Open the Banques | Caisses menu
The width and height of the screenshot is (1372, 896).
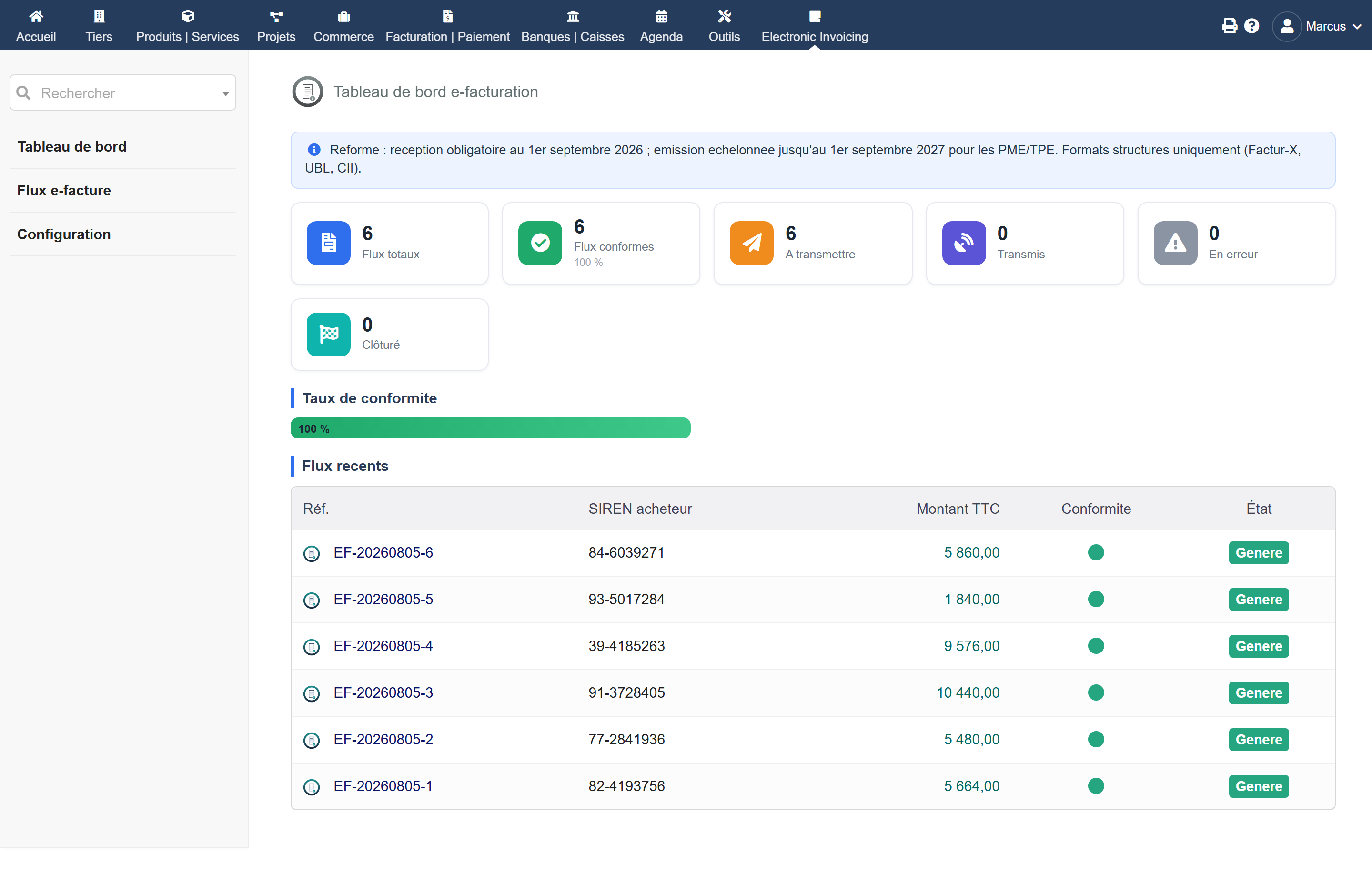pos(573,26)
